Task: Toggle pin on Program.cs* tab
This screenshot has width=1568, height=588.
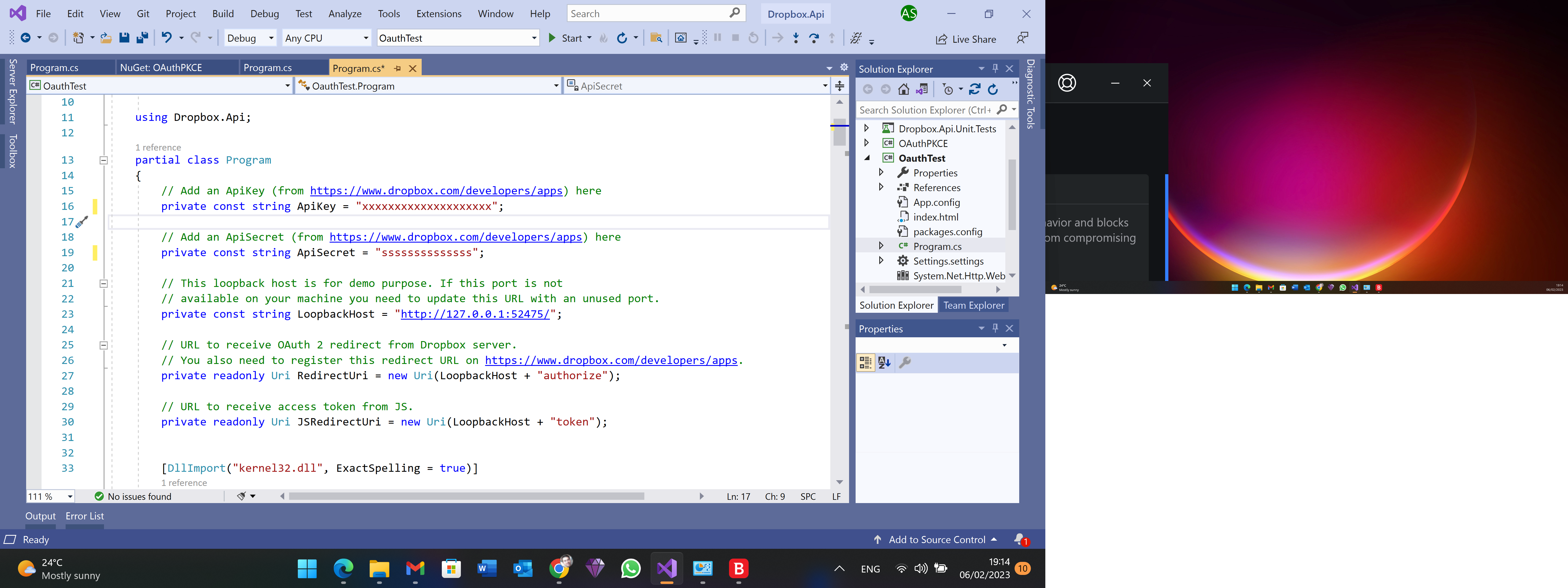Action: pyautogui.click(x=397, y=68)
